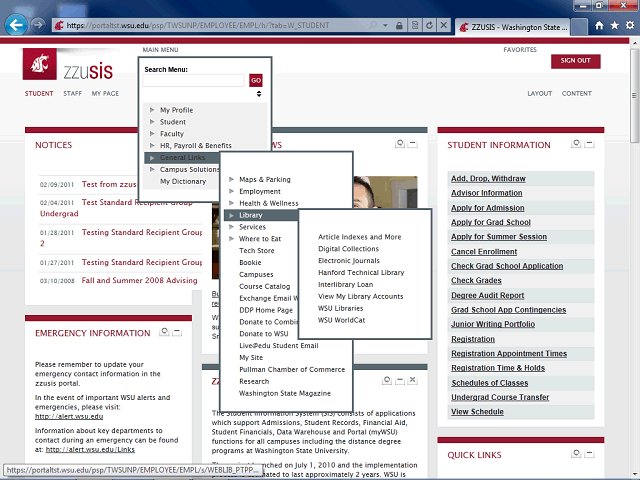Open the CONTENT personalization link
The image size is (640, 480).
577,93
